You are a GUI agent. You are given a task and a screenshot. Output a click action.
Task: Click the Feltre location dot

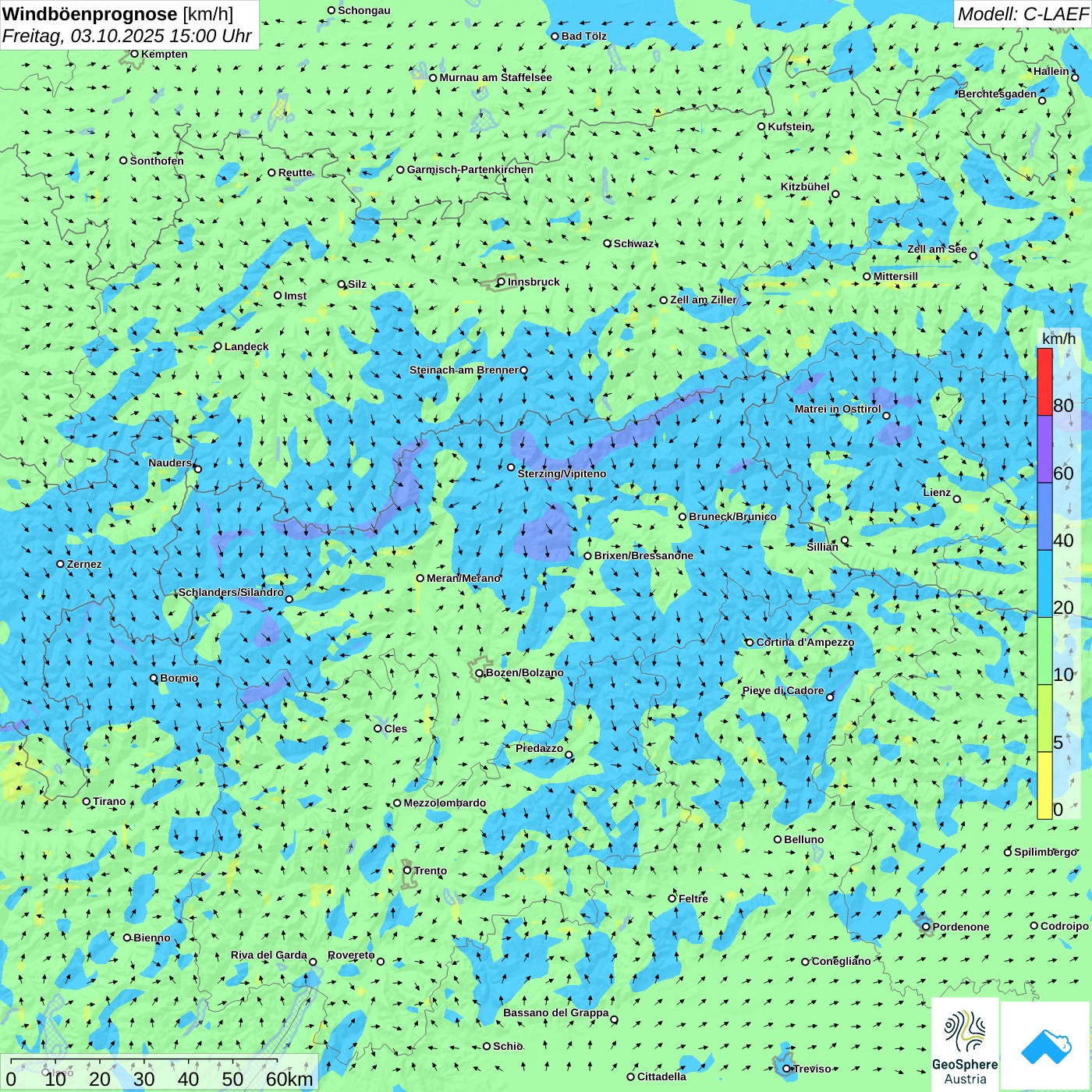672,899
